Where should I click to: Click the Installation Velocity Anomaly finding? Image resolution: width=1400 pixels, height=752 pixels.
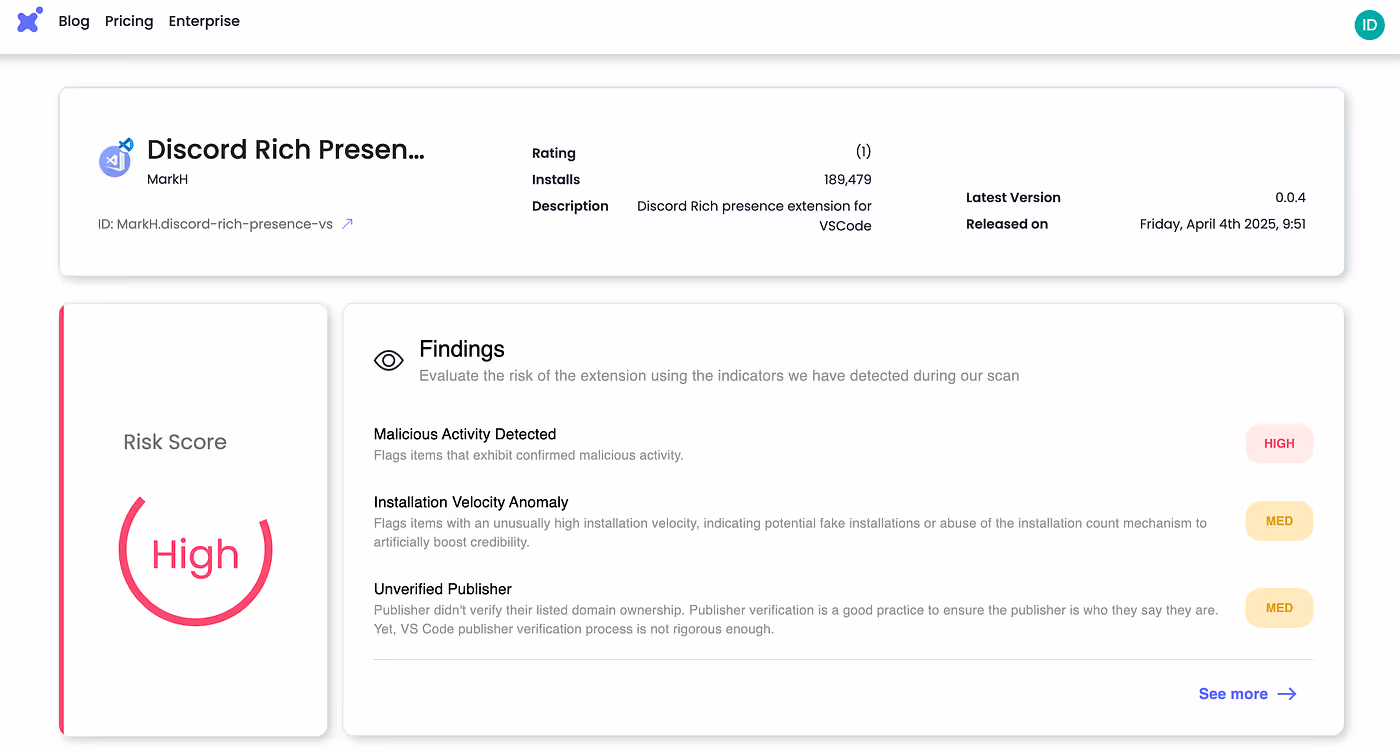pyautogui.click(x=471, y=502)
